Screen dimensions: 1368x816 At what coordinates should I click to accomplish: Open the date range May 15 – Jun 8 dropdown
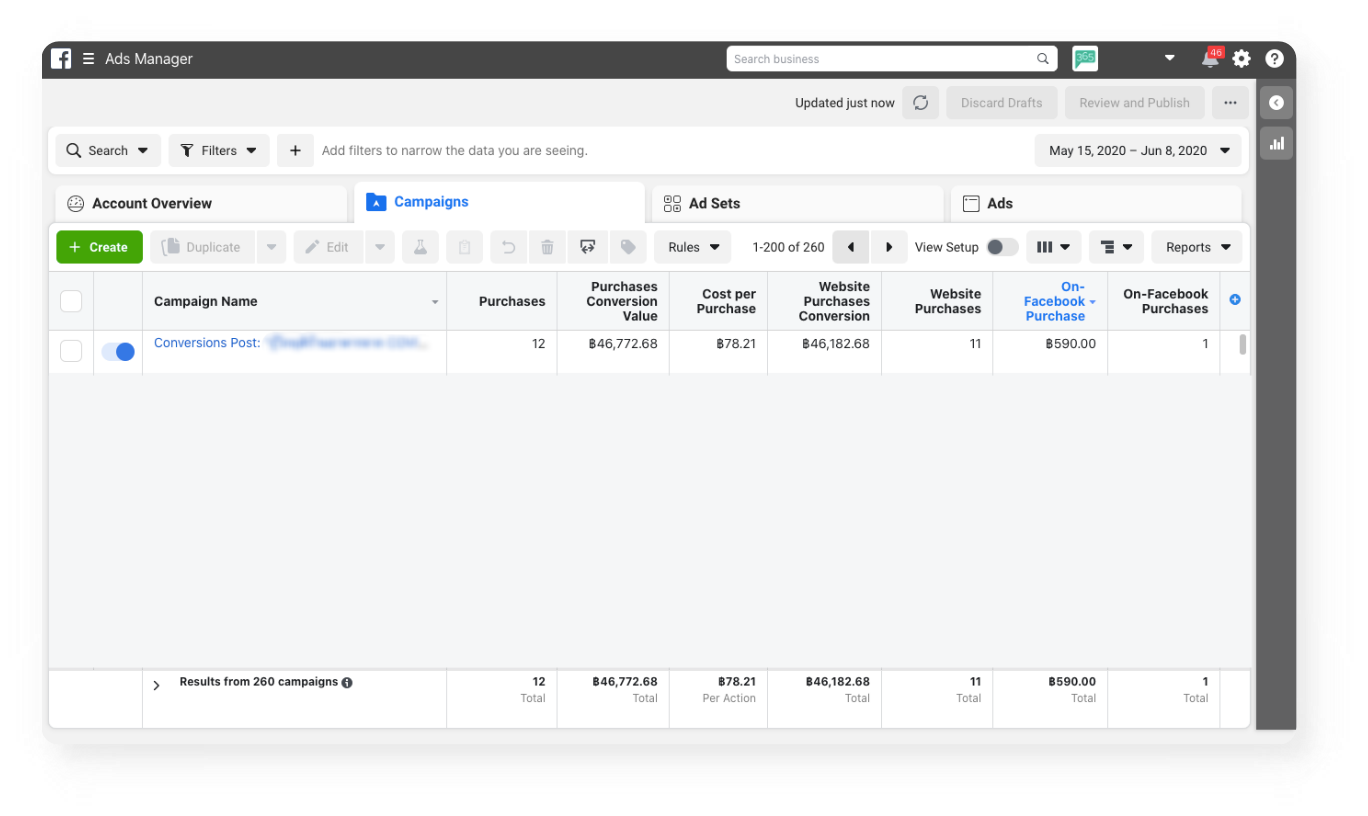1138,151
